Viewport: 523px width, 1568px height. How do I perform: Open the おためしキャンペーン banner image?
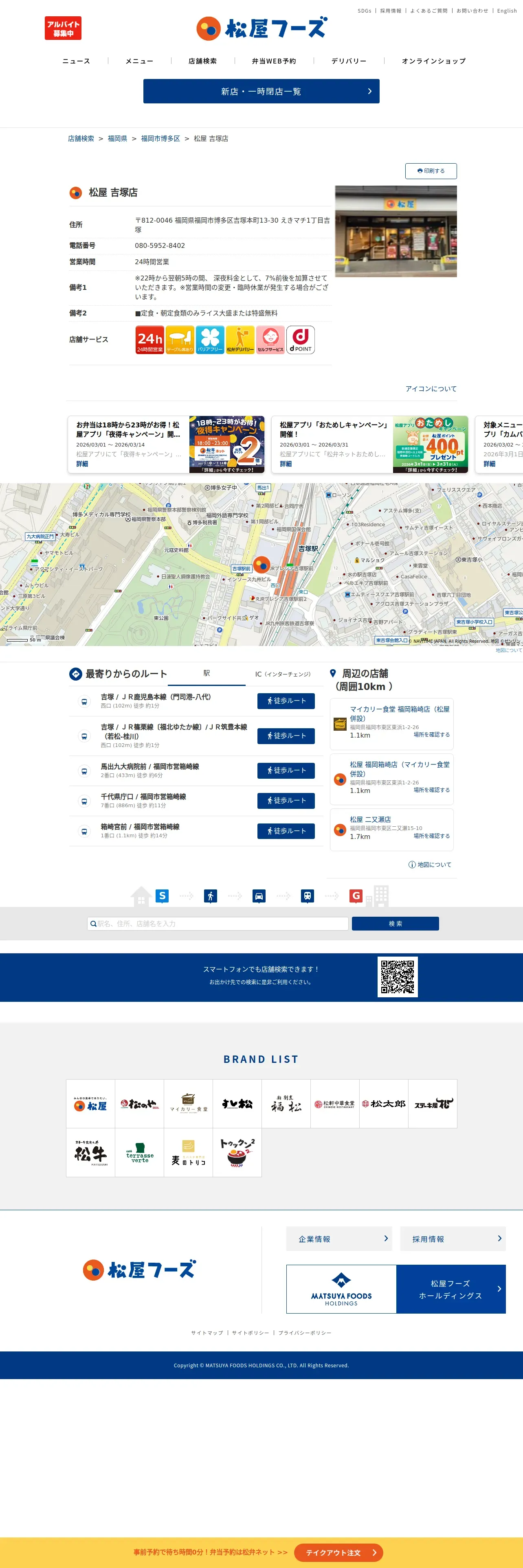tap(431, 445)
